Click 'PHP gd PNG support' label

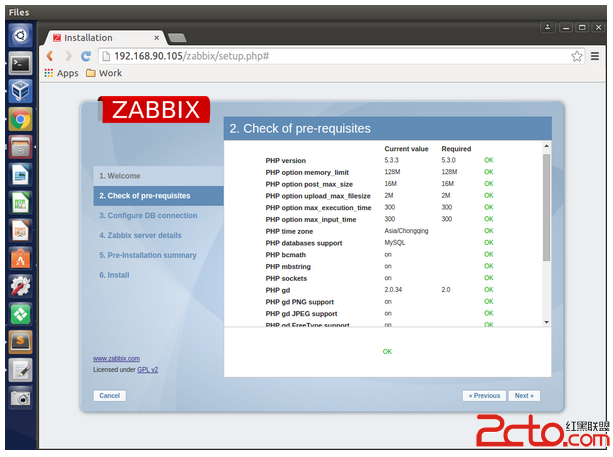[x=299, y=302]
